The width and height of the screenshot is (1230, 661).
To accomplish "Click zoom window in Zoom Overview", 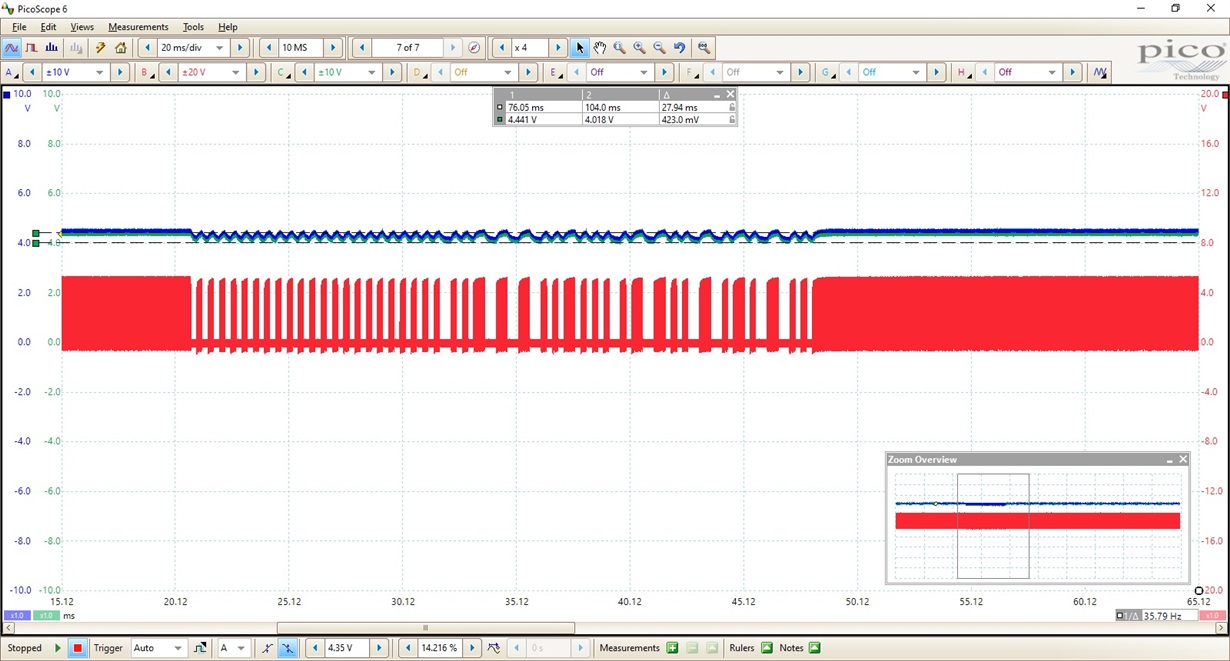I will pyautogui.click(x=993, y=526).
